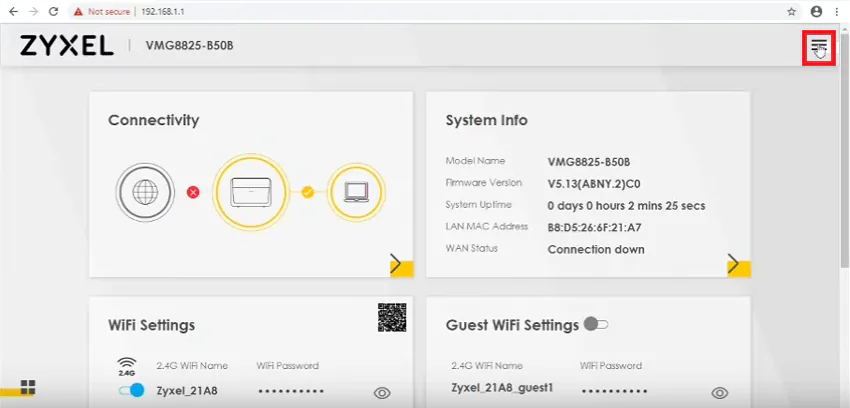Viewport: 850px width, 408px height.
Task: Click WiFi name Zyxel_21A8
Action: click(x=187, y=390)
